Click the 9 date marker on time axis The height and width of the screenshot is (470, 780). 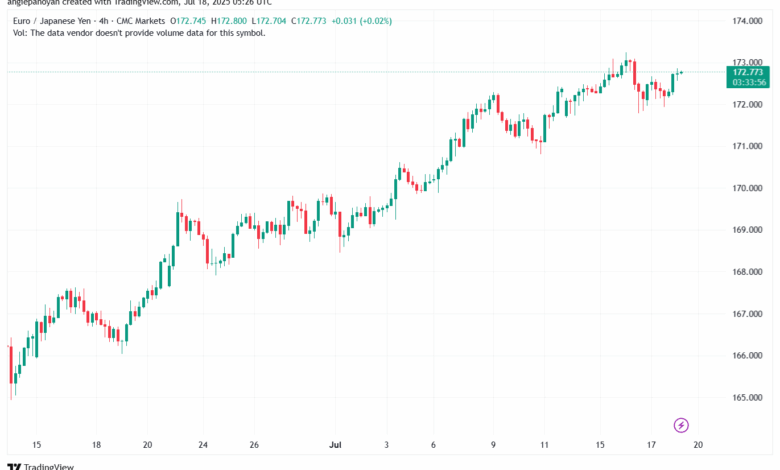pyautogui.click(x=493, y=445)
